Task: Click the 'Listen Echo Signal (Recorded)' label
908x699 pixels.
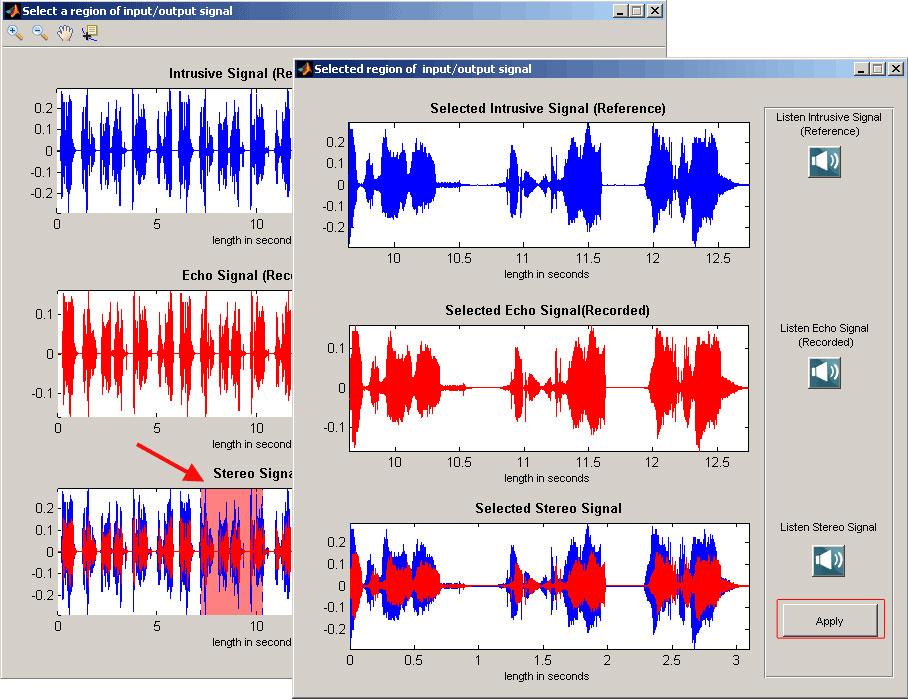Action: click(x=825, y=335)
